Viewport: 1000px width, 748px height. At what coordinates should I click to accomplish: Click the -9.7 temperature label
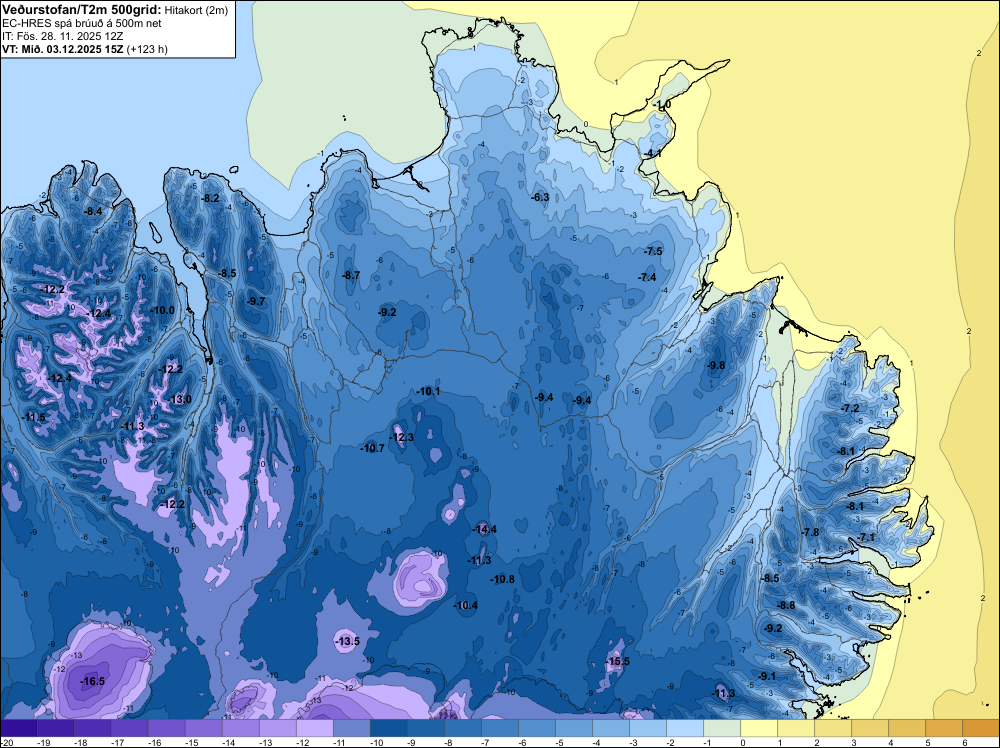[x=256, y=301]
